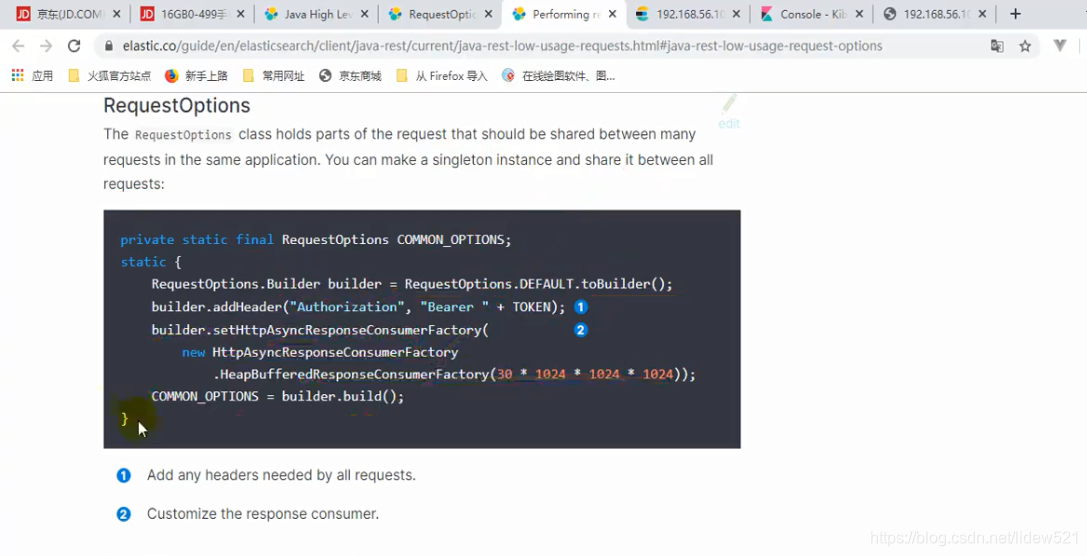
Task: Close the Performing requests tab
Action: [x=612, y=14]
